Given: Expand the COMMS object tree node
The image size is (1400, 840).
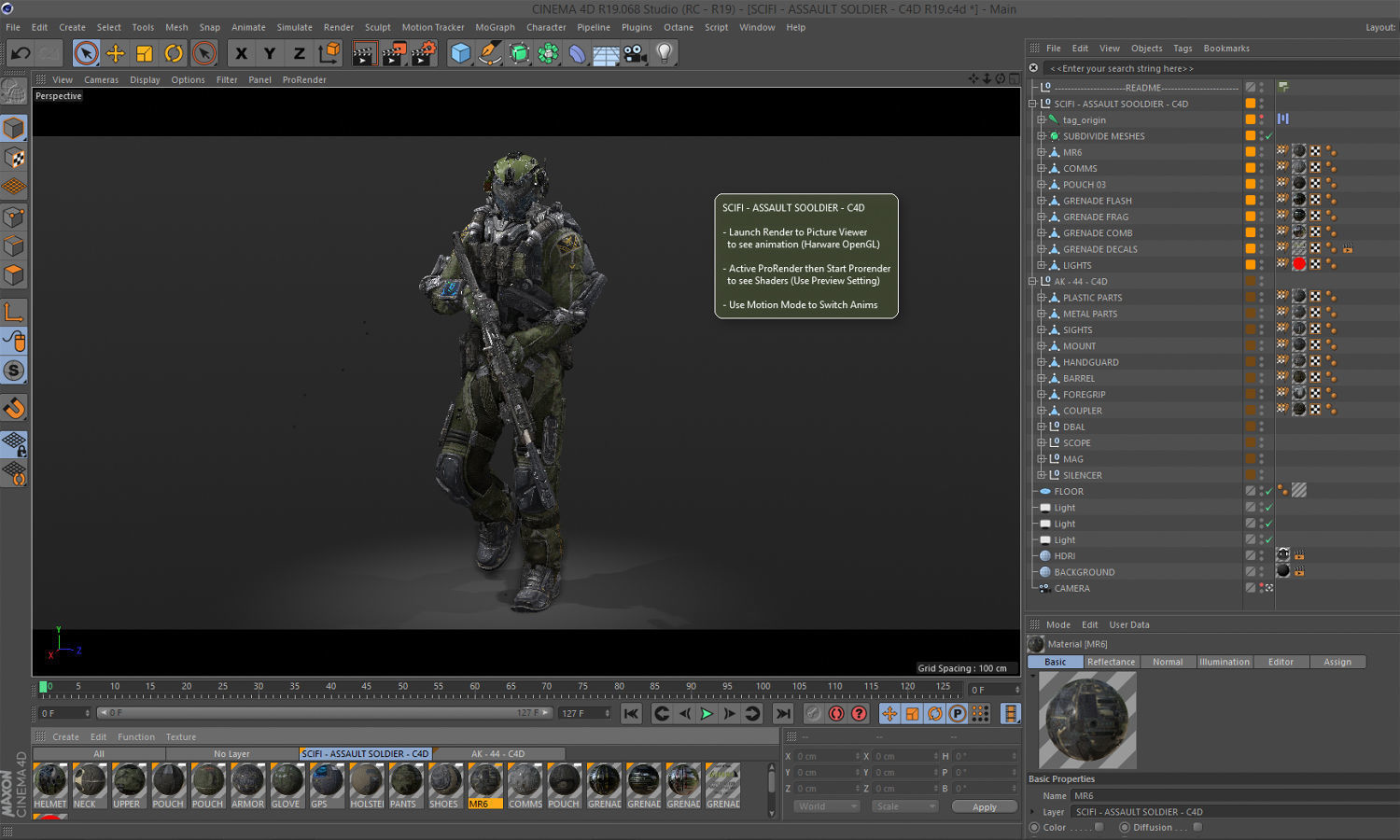Looking at the screenshot, I should (1042, 168).
